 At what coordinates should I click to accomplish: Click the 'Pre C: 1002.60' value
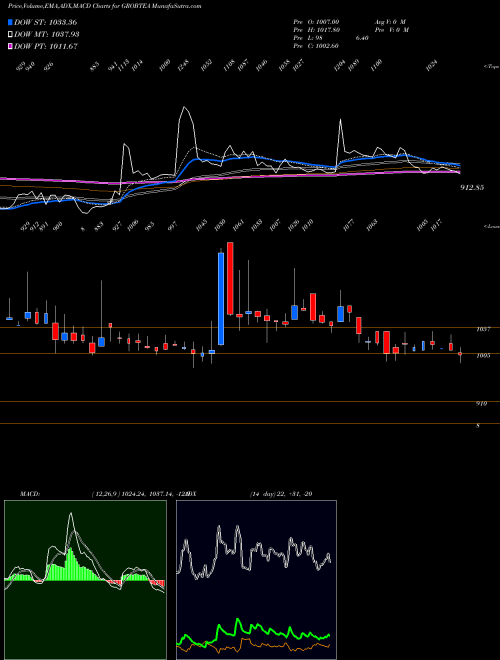[316, 46]
